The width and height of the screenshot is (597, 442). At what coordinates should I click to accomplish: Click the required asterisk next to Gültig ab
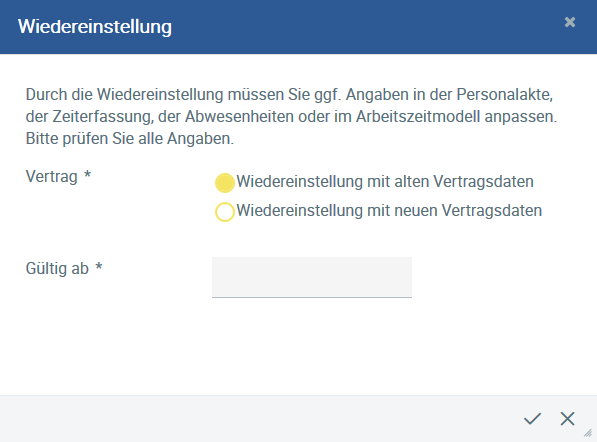[99, 266]
